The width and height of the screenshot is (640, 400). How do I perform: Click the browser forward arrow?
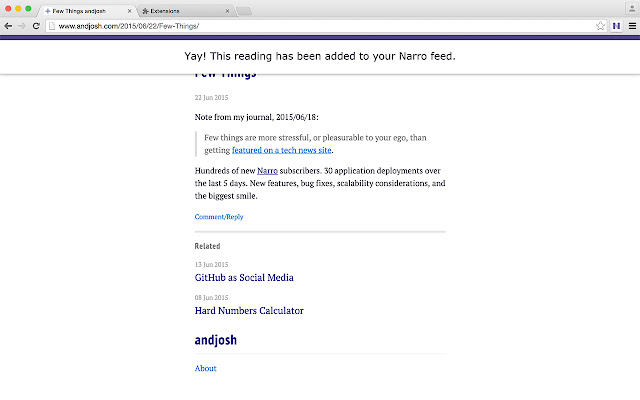point(22,26)
